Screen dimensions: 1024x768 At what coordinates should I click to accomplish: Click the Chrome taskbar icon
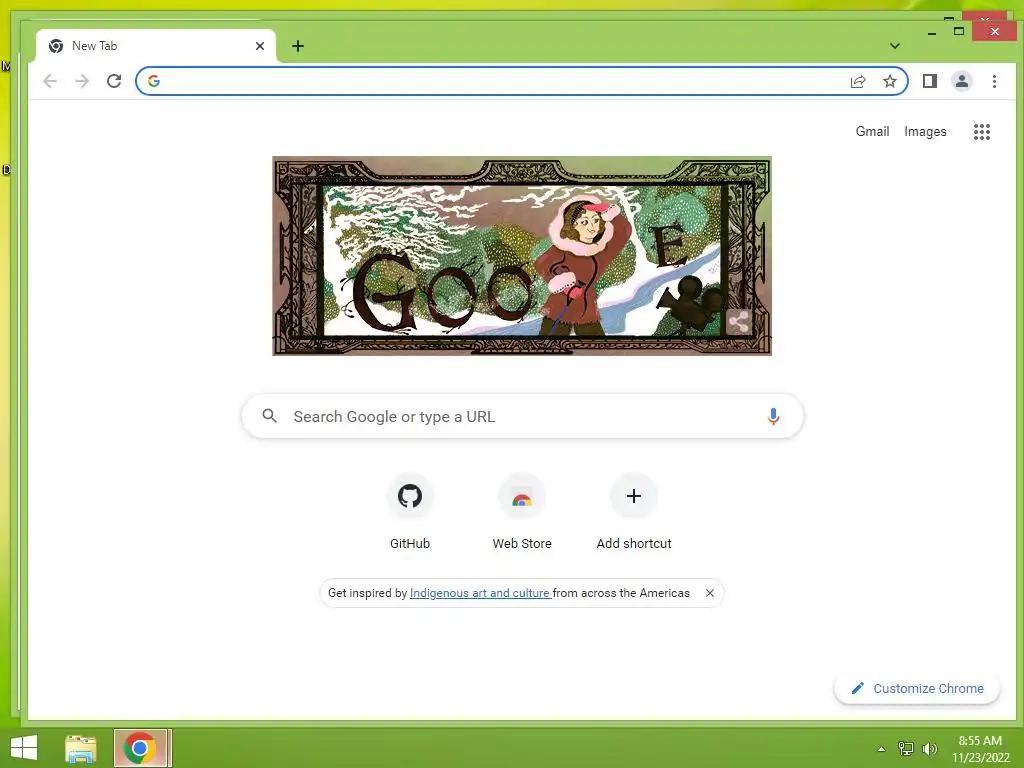point(141,748)
